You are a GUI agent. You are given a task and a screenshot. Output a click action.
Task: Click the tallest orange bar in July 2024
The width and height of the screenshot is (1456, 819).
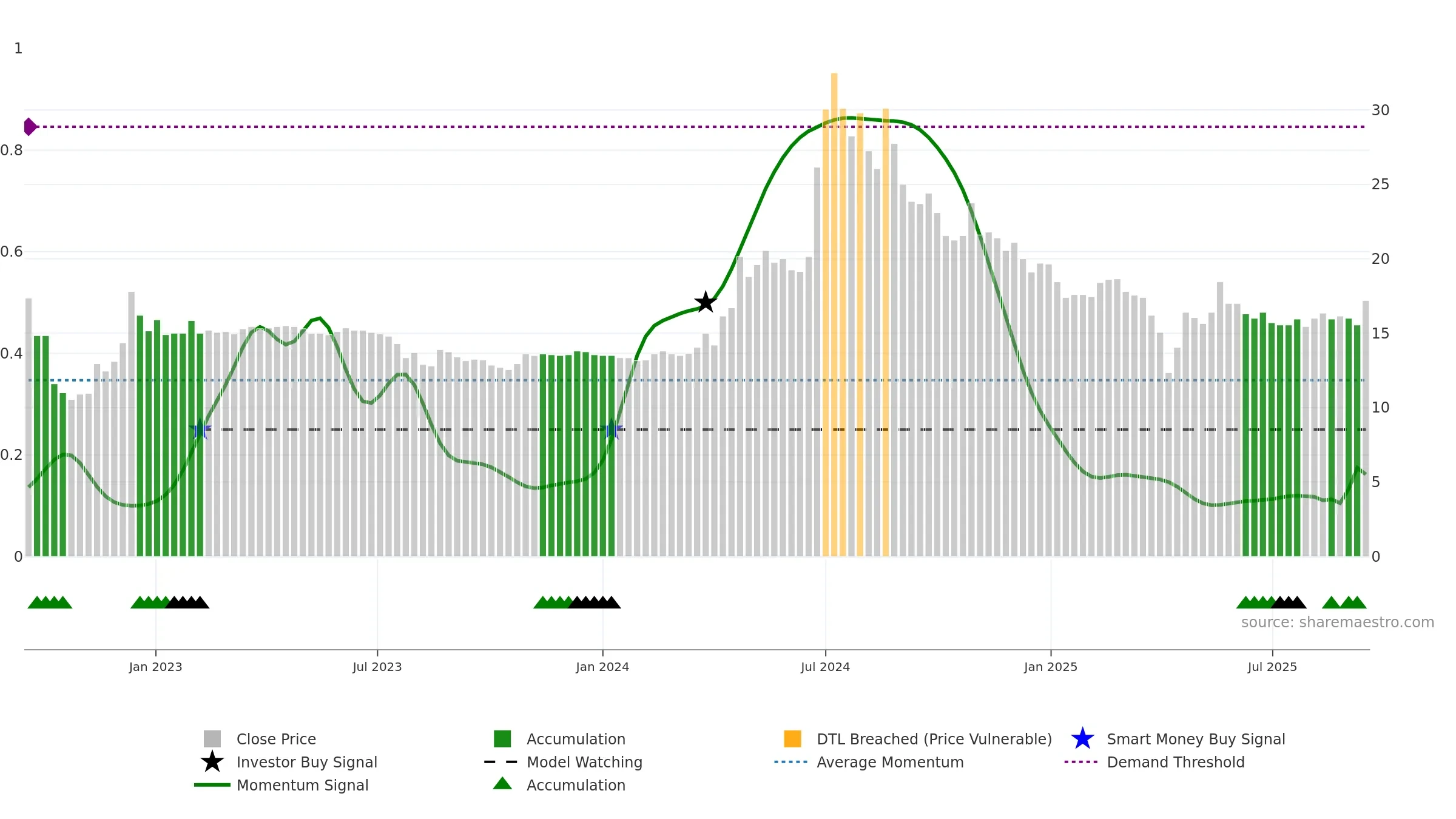tap(834, 314)
